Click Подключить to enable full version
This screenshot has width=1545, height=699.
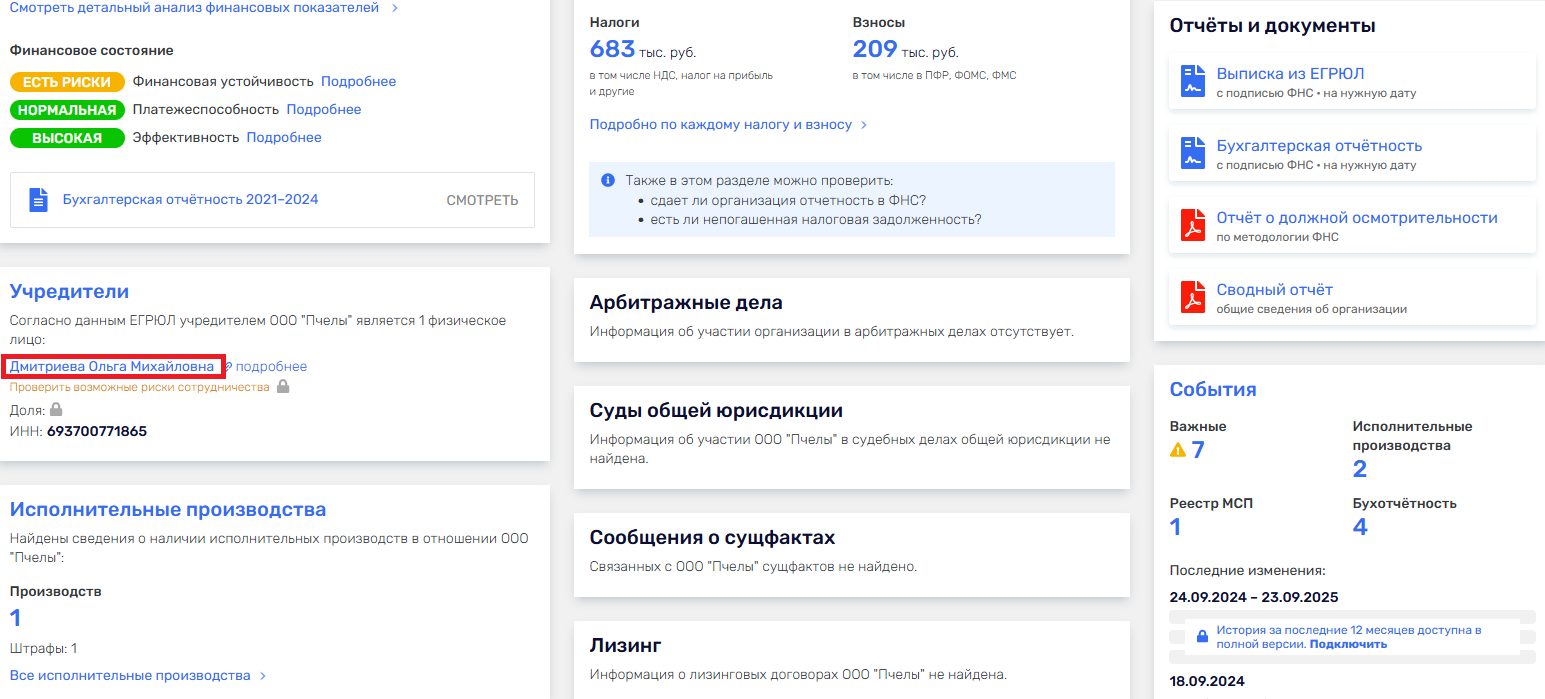click(1348, 645)
